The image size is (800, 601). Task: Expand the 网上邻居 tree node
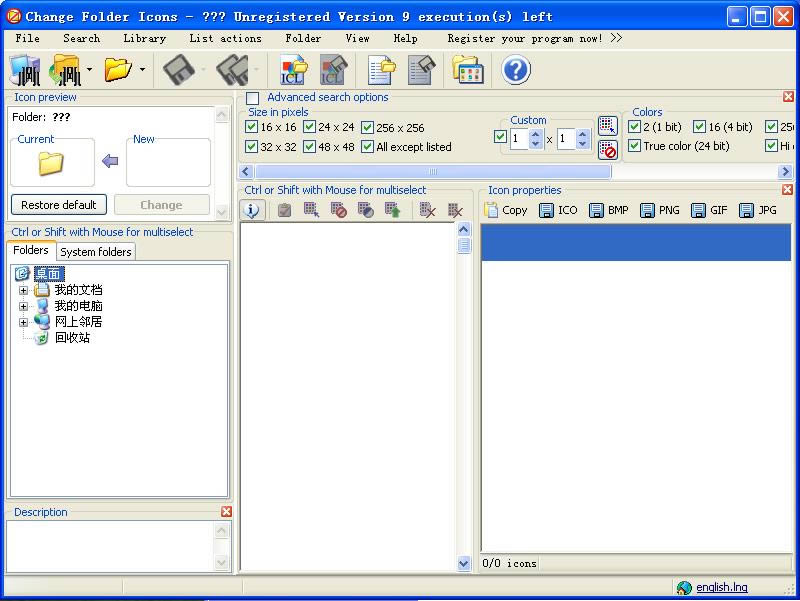point(23,322)
